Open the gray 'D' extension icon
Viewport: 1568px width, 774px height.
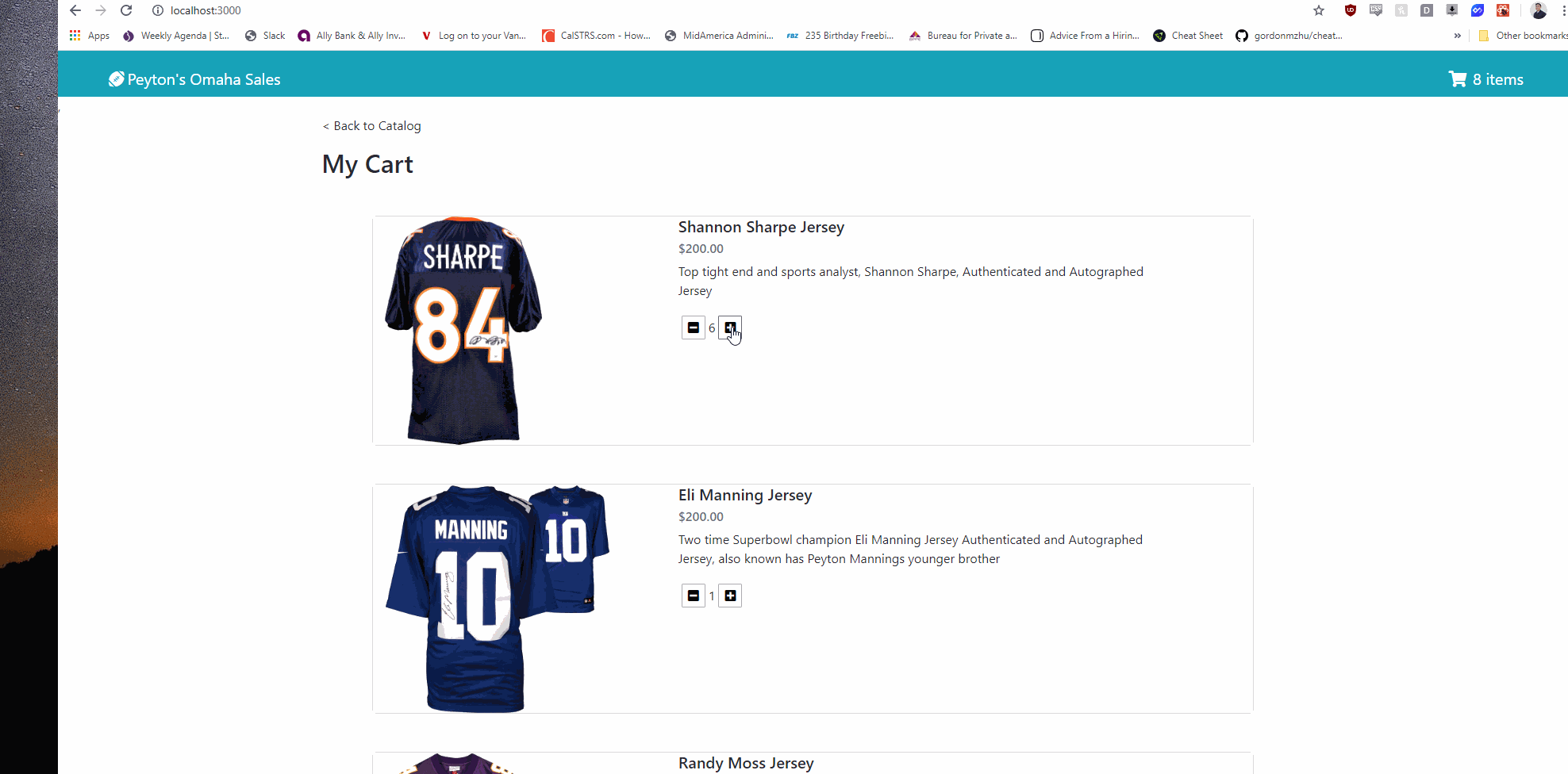coord(1427,10)
